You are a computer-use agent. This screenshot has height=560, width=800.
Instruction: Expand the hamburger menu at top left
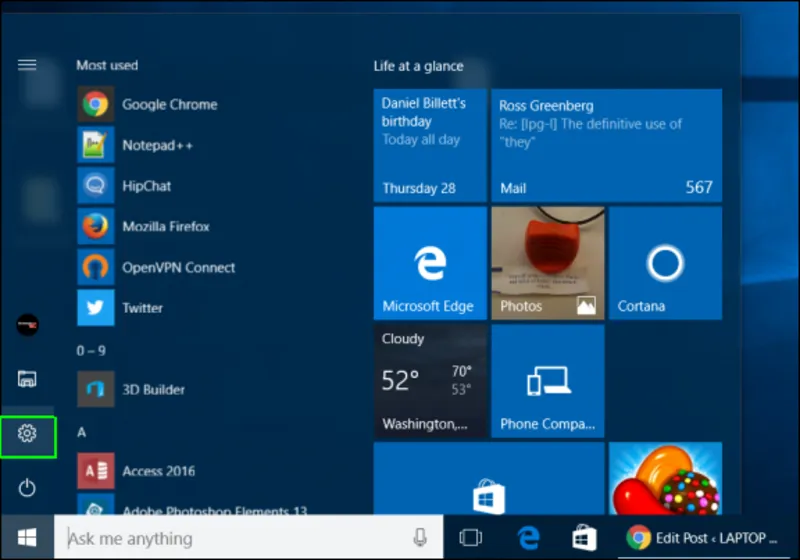pos(27,65)
